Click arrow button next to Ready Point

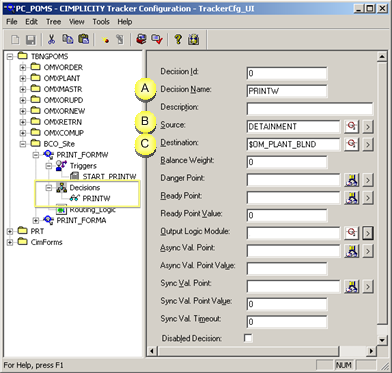(368, 198)
